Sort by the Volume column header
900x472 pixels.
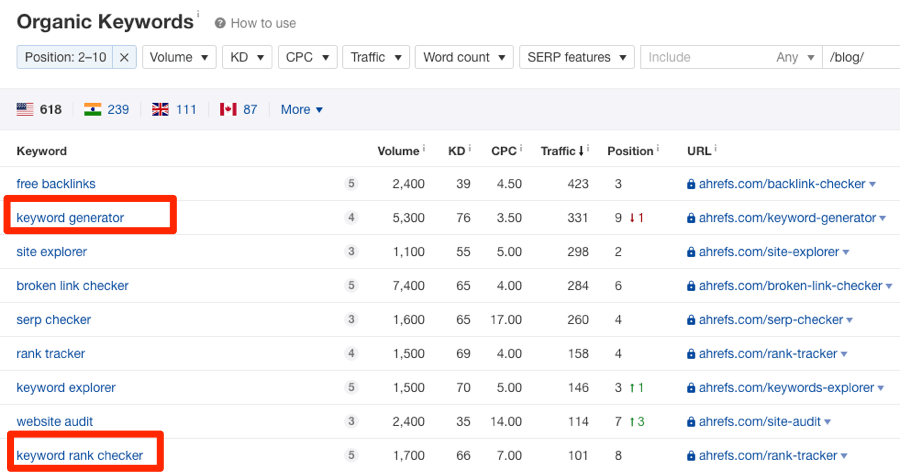coord(398,151)
